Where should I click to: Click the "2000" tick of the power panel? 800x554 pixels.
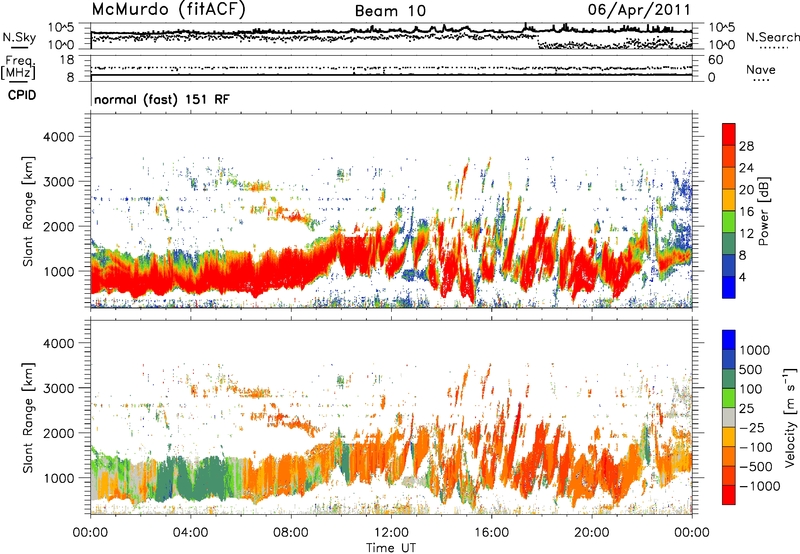pos(59,226)
